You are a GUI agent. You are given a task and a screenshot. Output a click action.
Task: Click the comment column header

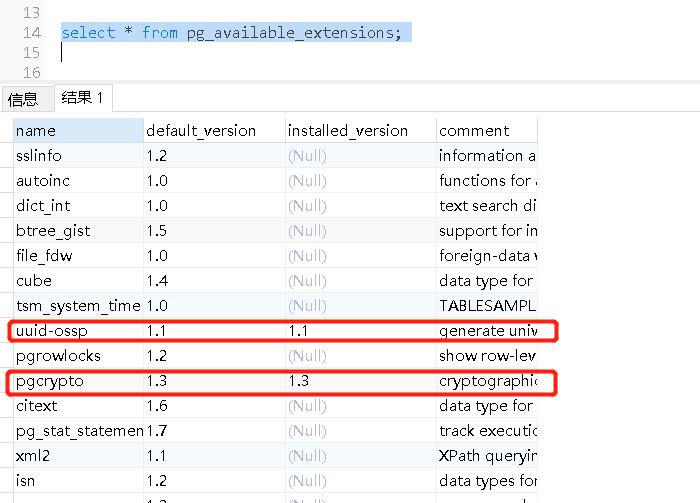pos(487,131)
